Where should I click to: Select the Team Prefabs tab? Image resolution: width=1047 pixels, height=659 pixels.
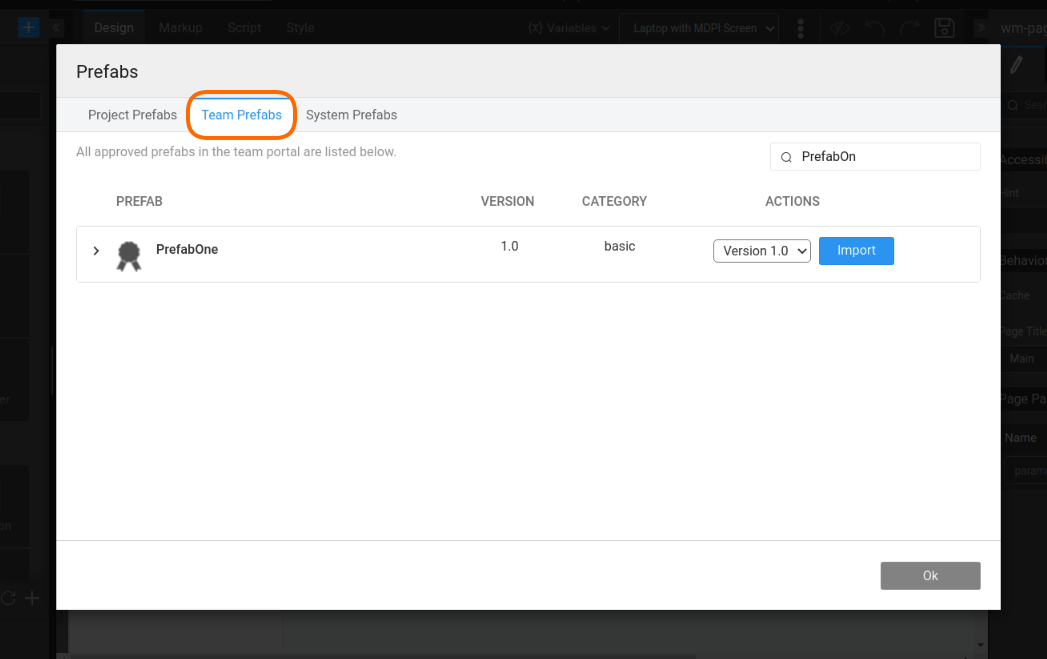click(x=241, y=115)
